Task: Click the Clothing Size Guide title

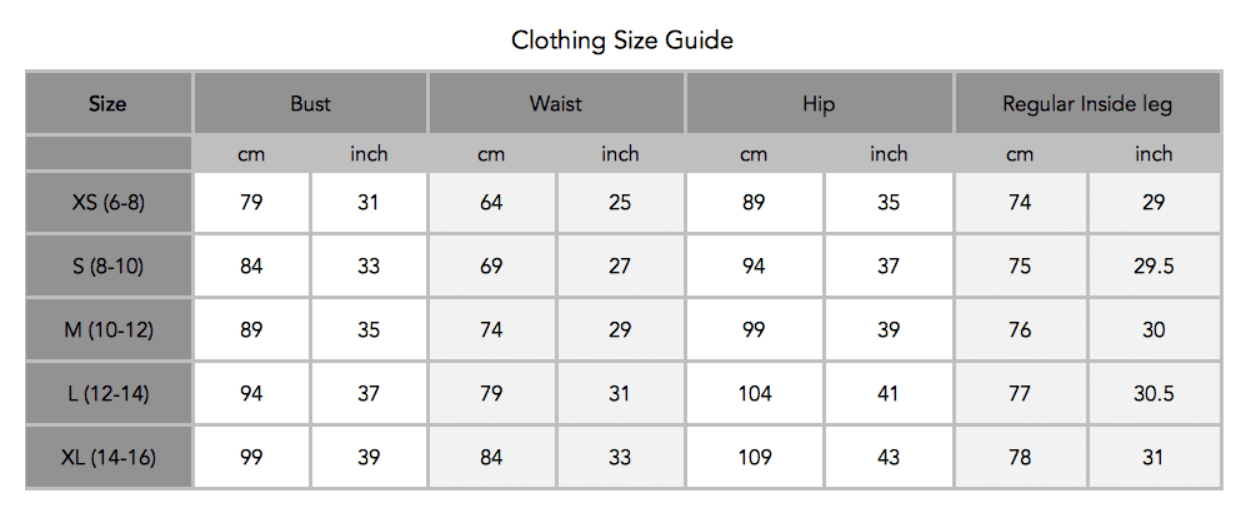Action: 622,41
